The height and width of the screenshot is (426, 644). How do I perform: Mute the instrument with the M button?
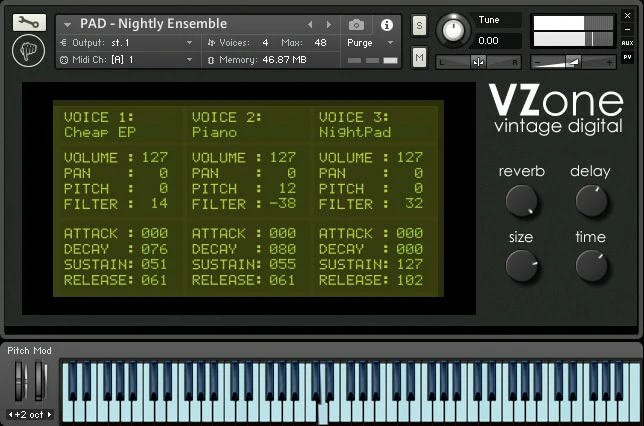pyautogui.click(x=419, y=57)
